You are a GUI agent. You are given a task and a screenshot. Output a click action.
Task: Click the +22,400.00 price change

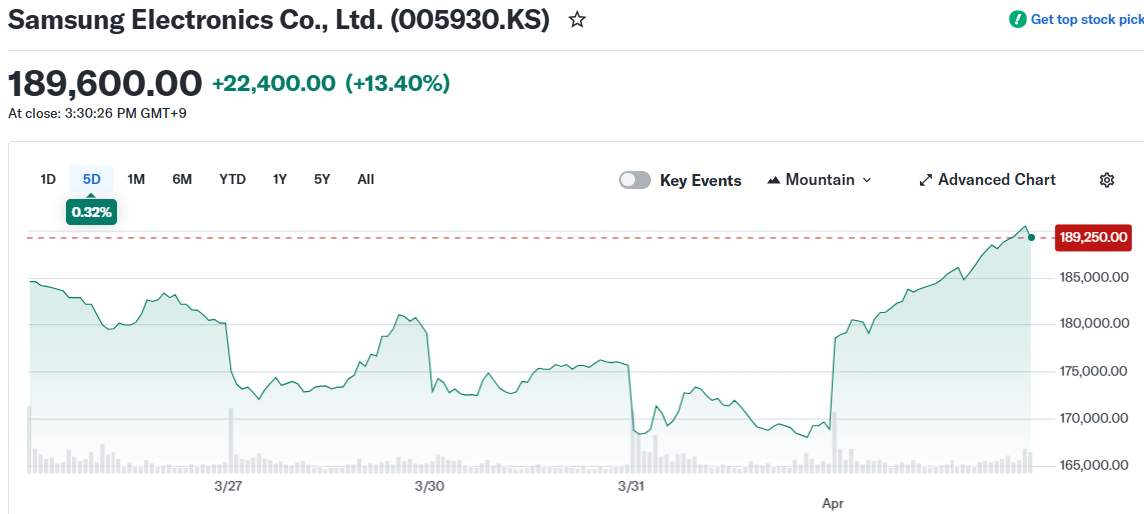pyautogui.click(x=274, y=84)
